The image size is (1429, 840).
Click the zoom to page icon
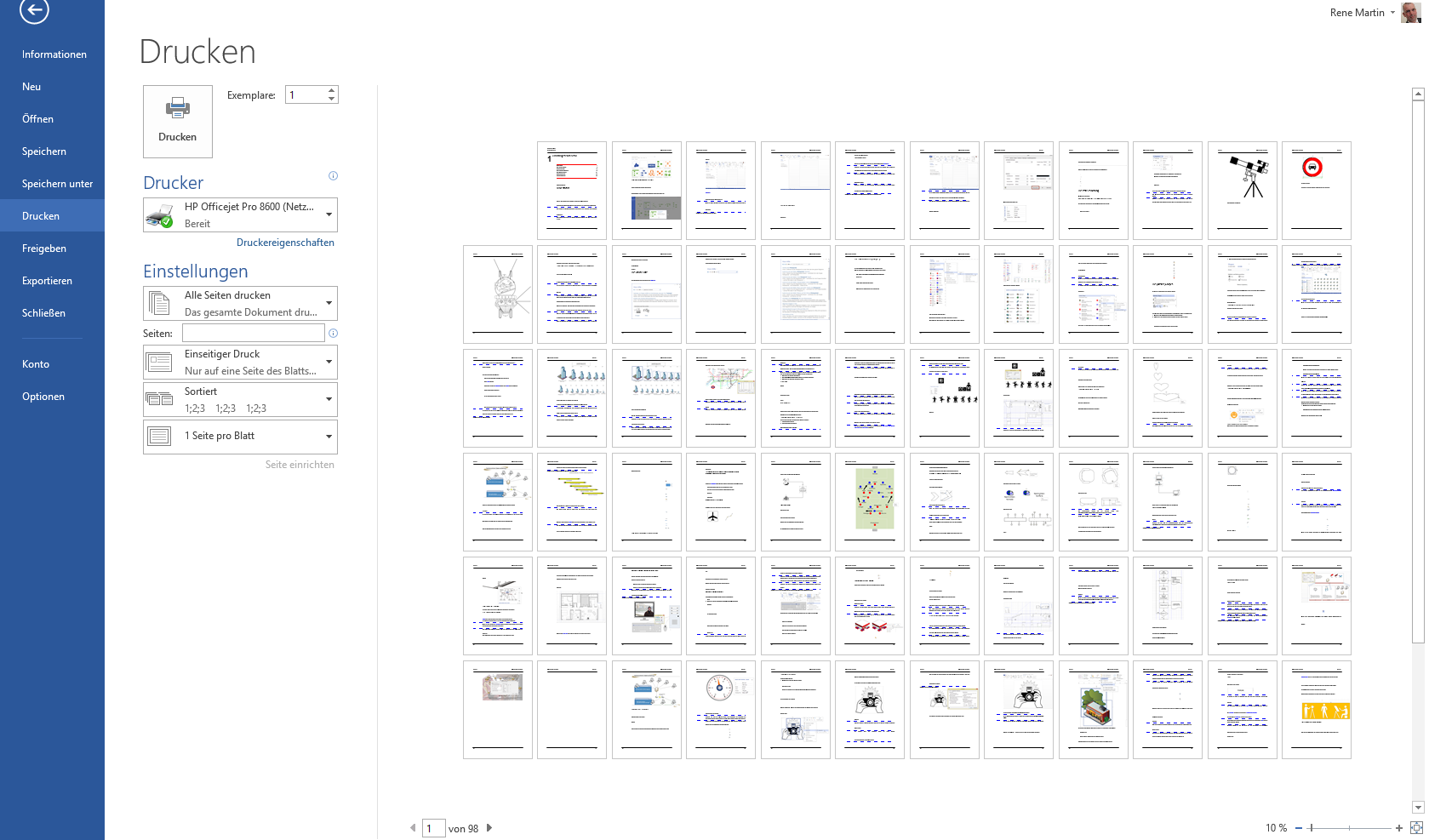(1416, 828)
